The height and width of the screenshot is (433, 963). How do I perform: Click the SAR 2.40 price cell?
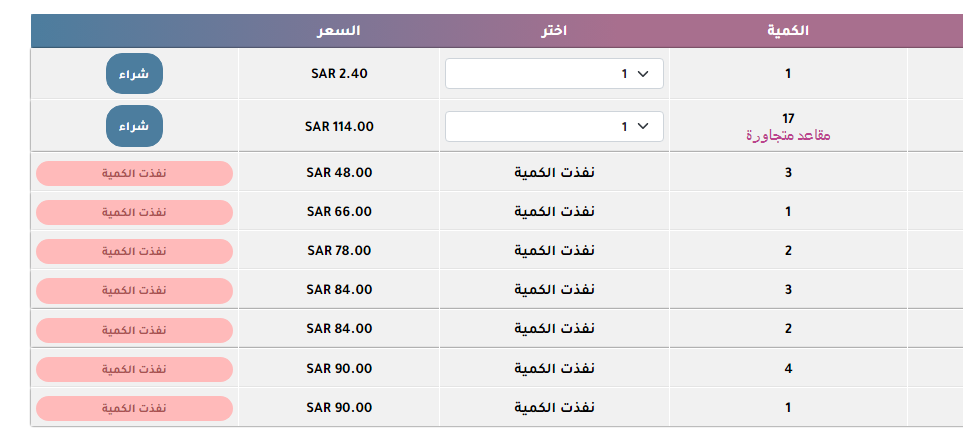(339, 74)
